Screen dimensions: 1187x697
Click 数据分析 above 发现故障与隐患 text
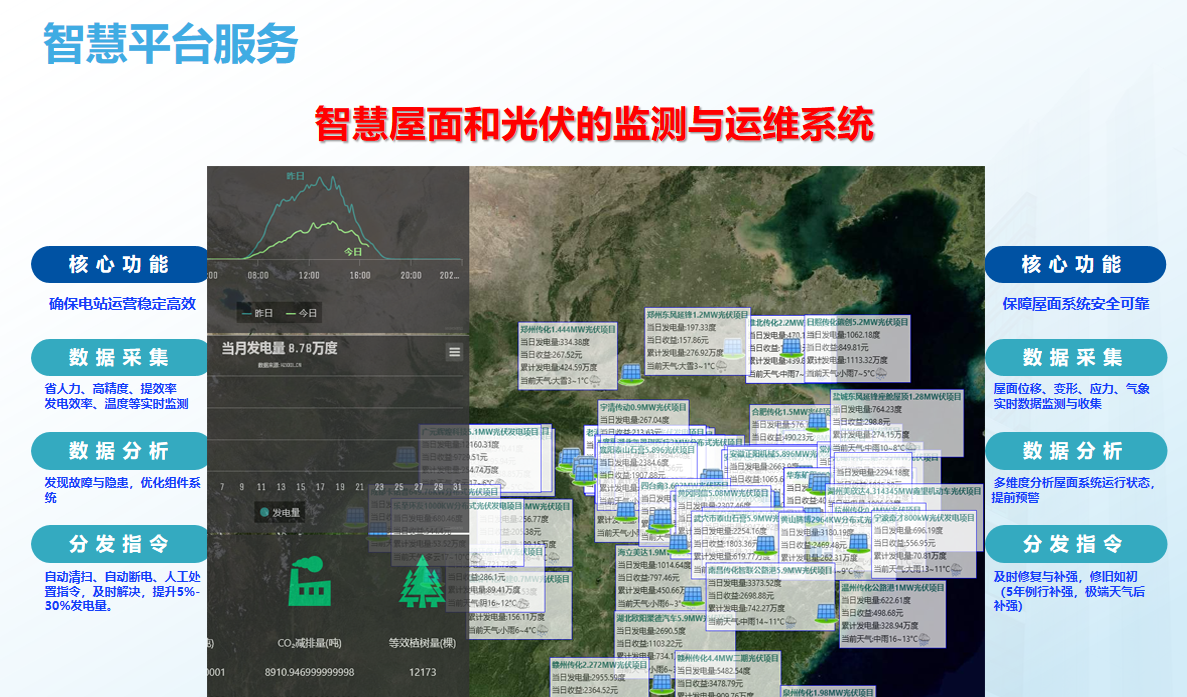(x=118, y=451)
